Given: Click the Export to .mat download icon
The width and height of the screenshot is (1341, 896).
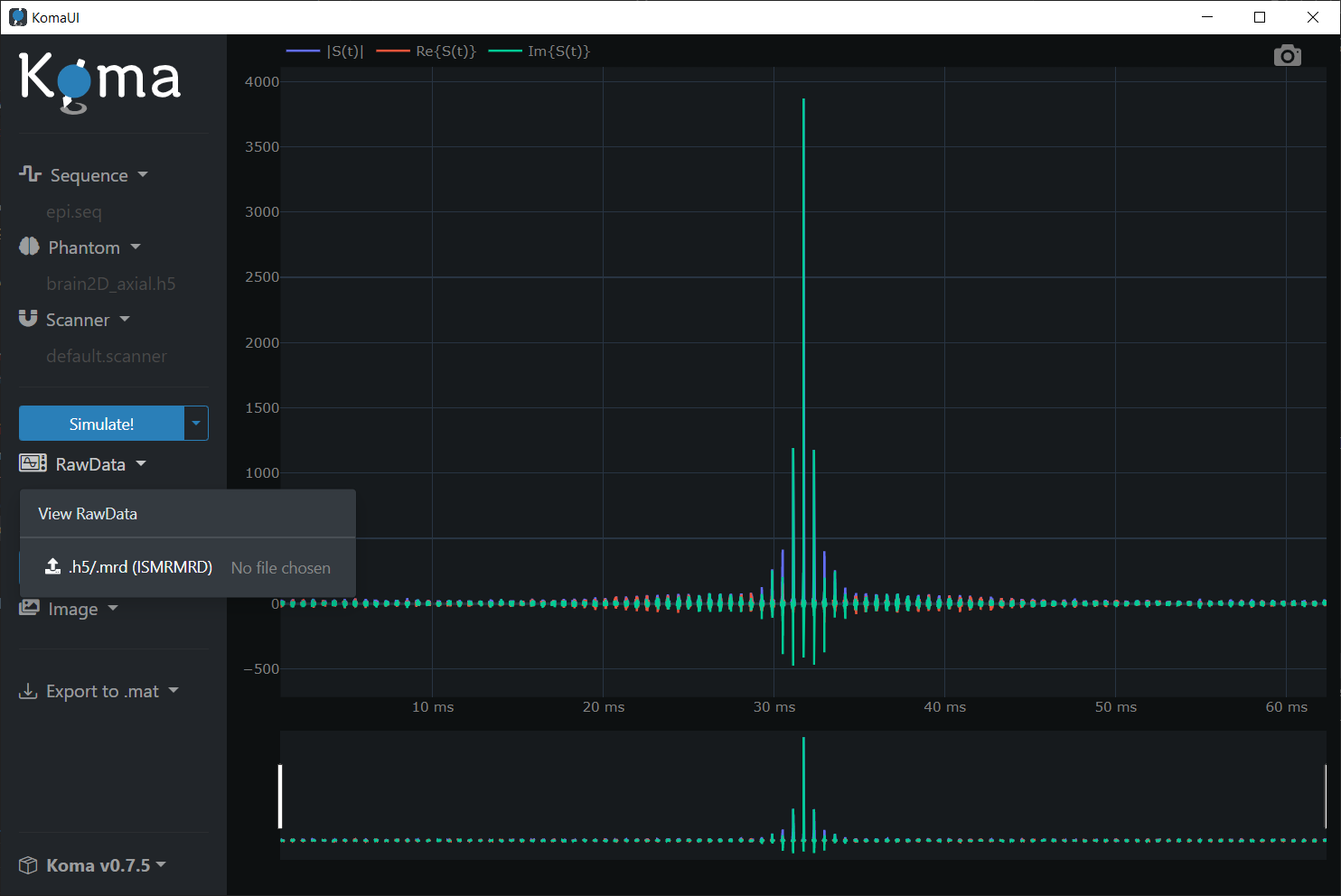Looking at the screenshot, I should pyautogui.click(x=28, y=691).
